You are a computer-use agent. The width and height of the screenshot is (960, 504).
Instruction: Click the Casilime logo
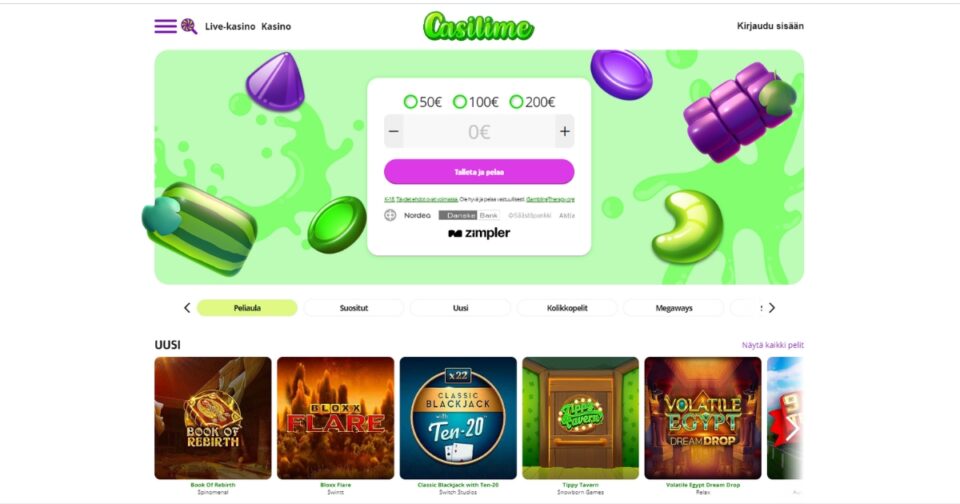point(479,26)
